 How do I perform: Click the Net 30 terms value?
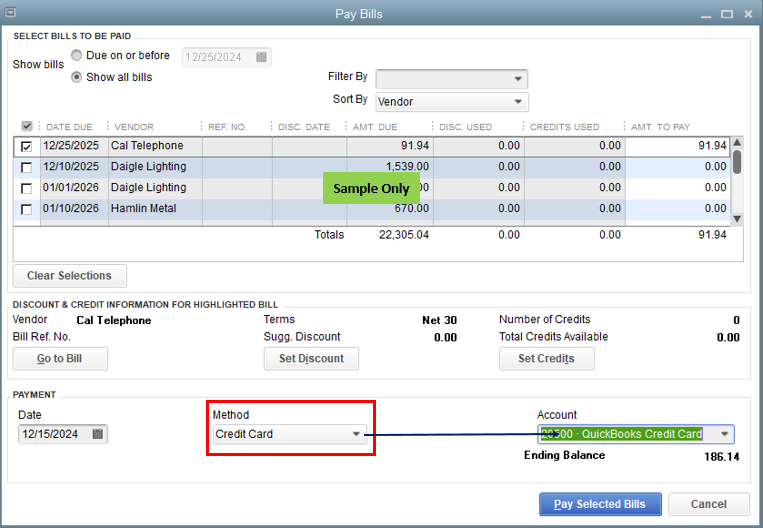pyautogui.click(x=439, y=320)
